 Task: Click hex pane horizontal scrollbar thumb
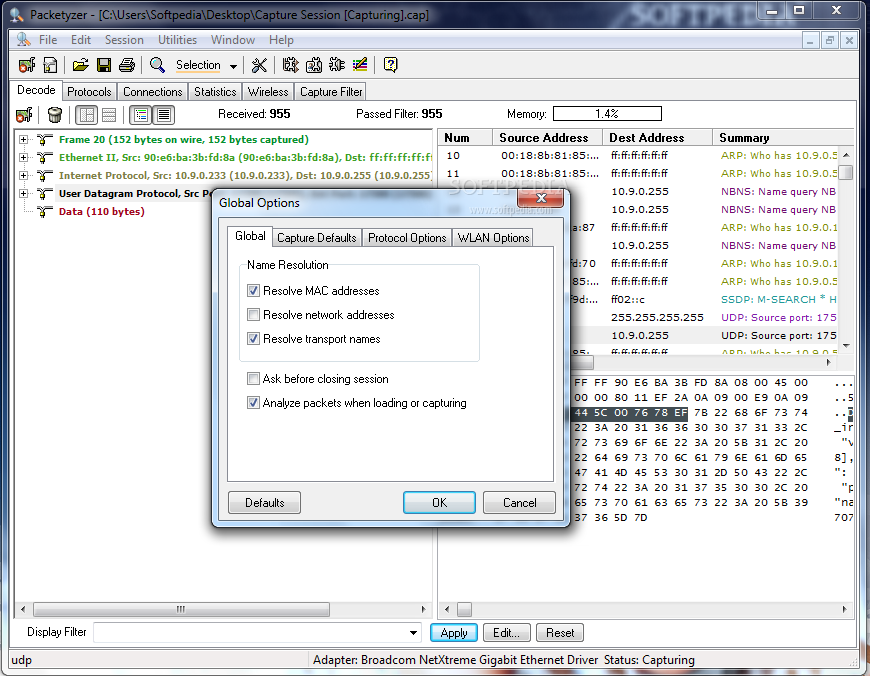coord(465,609)
